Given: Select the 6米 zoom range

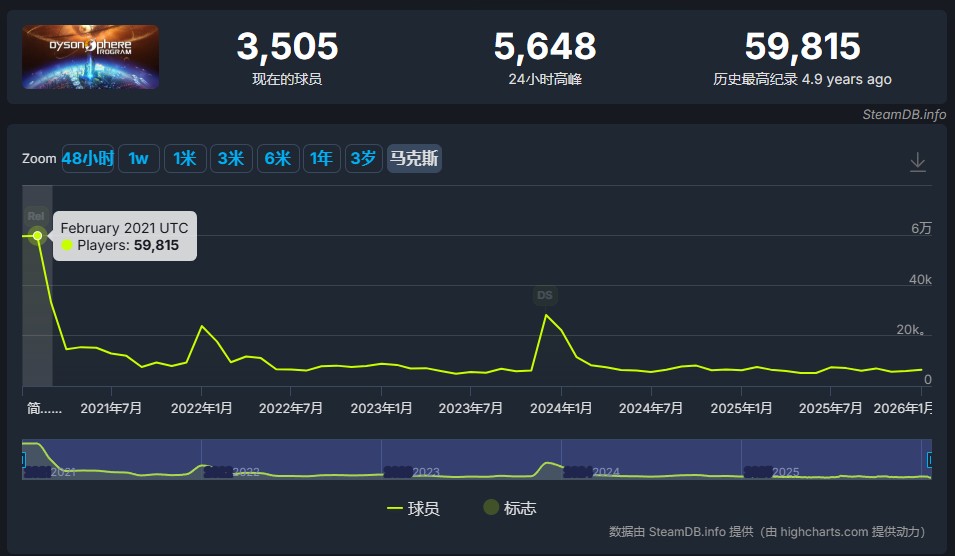Looking at the screenshot, I should (277, 158).
